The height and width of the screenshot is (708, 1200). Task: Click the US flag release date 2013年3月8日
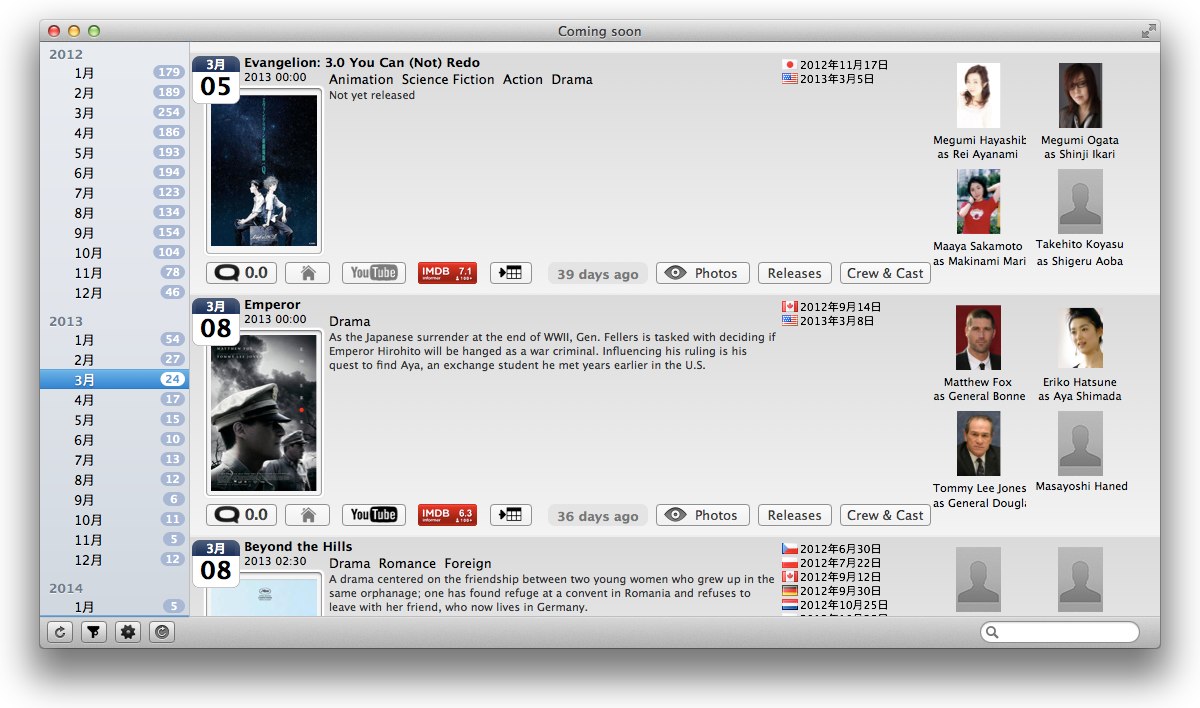[828, 321]
